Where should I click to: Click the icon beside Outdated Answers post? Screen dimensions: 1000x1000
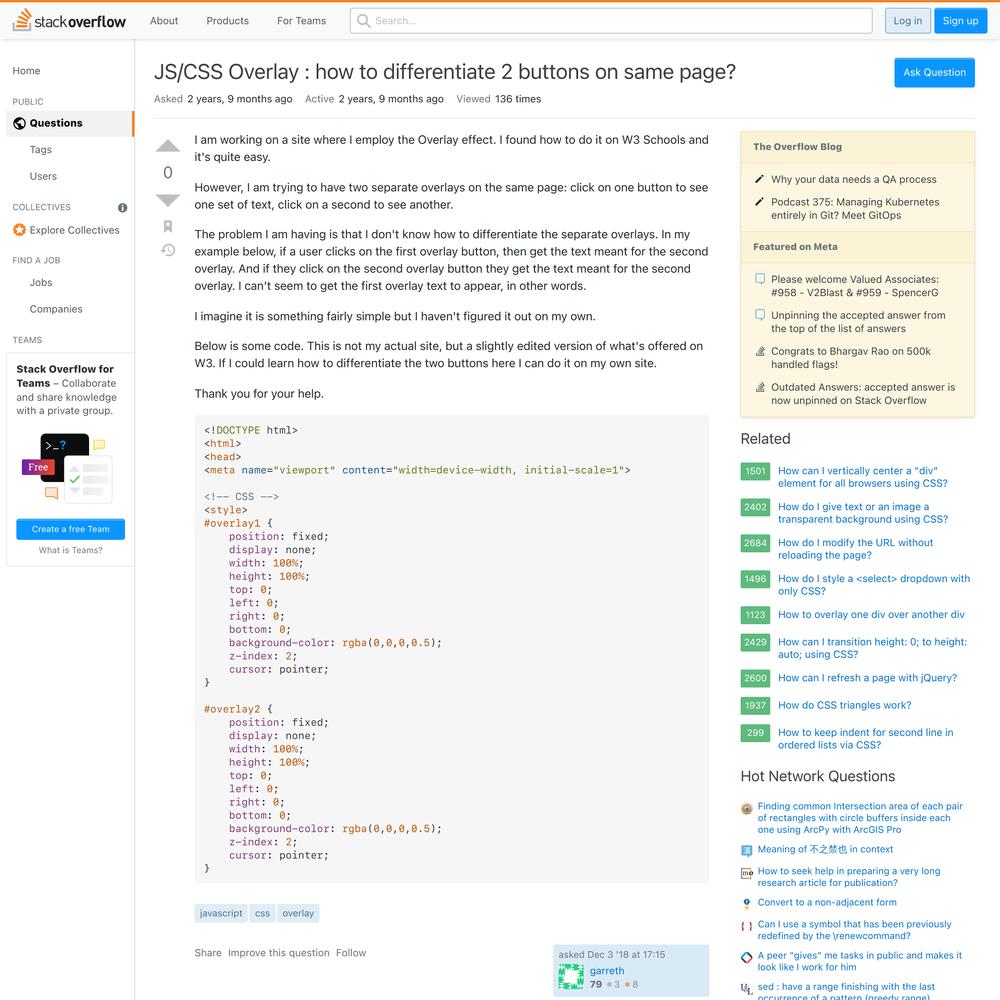click(760, 386)
